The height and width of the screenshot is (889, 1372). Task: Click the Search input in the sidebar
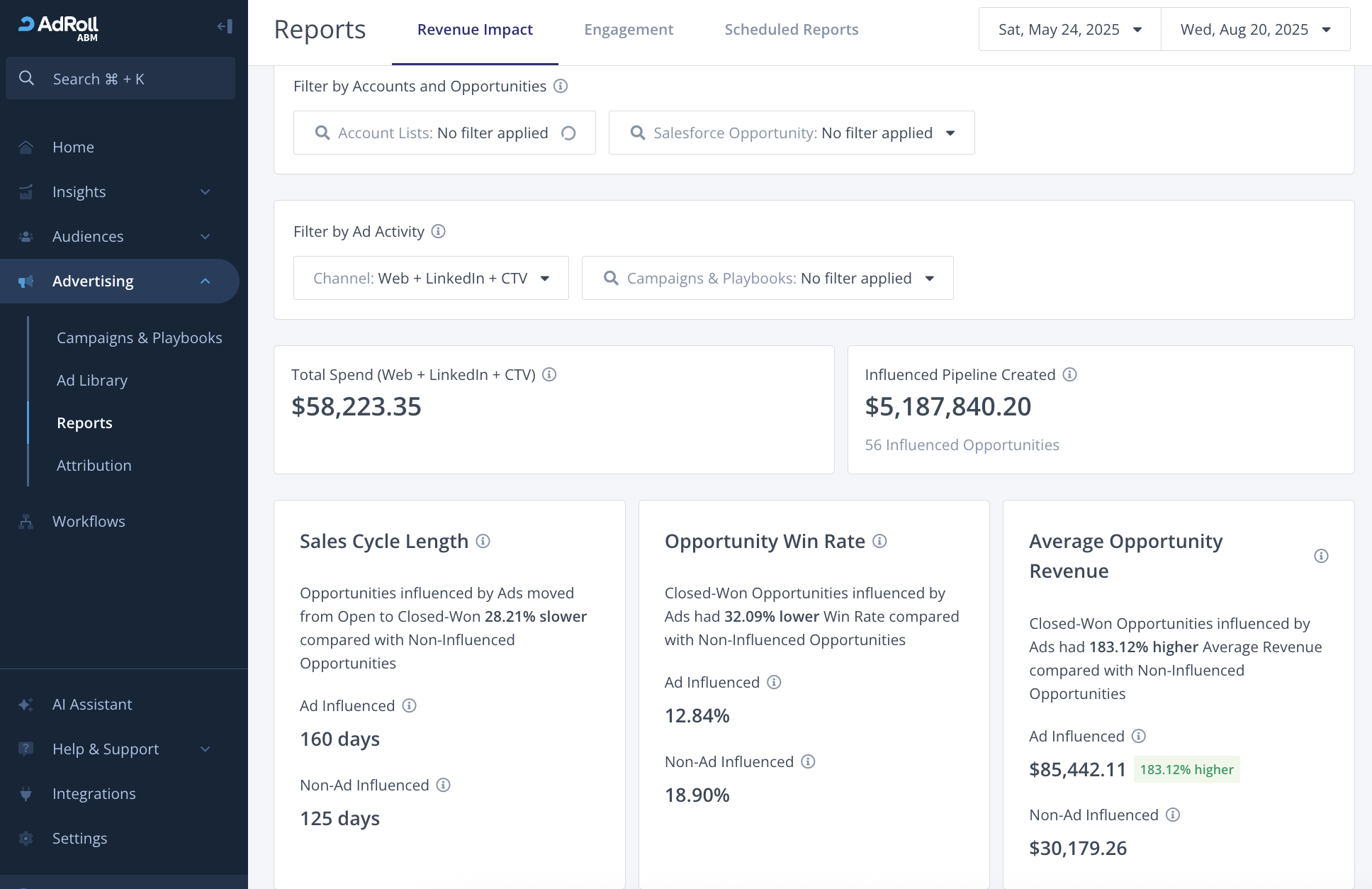120,79
